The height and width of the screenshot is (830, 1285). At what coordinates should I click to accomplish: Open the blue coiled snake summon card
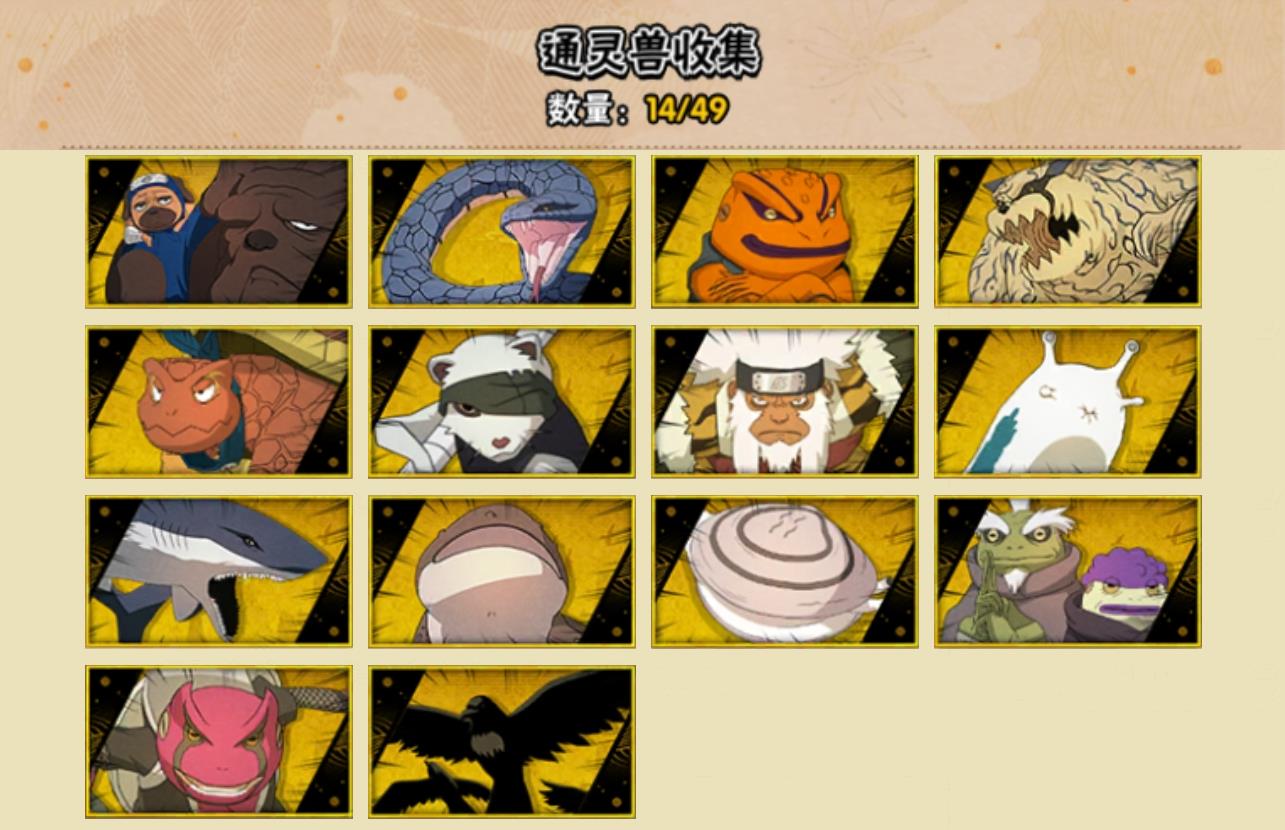click(x=501, y=232)
